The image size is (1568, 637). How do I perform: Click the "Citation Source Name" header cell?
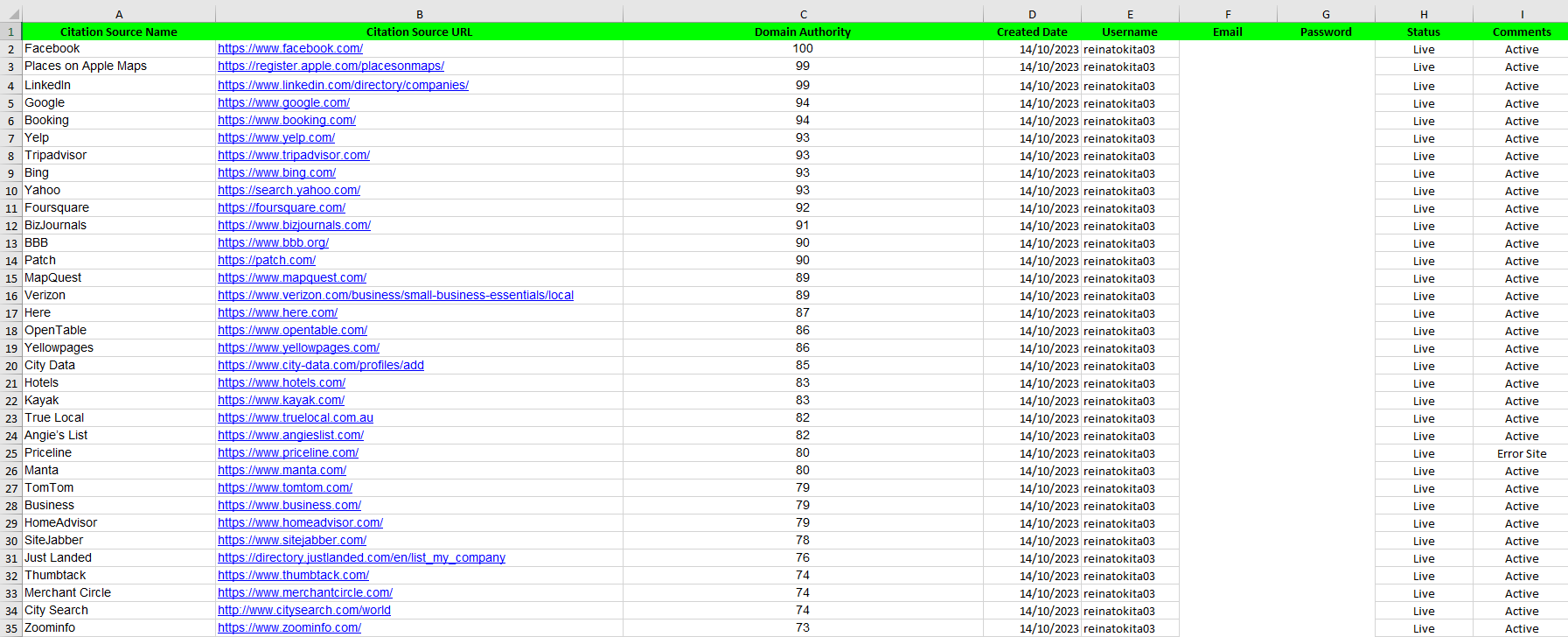(119, 31)
